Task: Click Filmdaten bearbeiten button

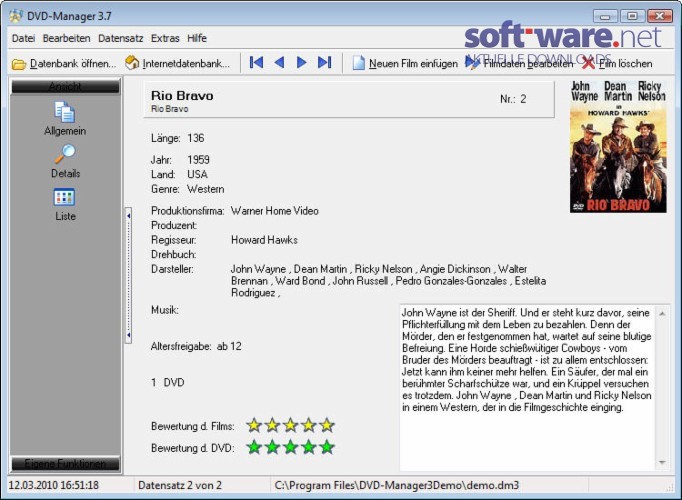Action: coord(518,63)
